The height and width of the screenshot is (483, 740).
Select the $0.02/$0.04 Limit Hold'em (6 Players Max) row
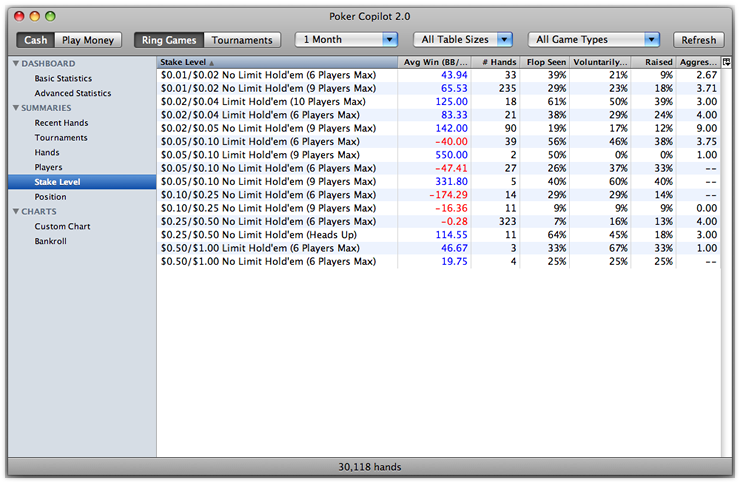coord(438,115)
